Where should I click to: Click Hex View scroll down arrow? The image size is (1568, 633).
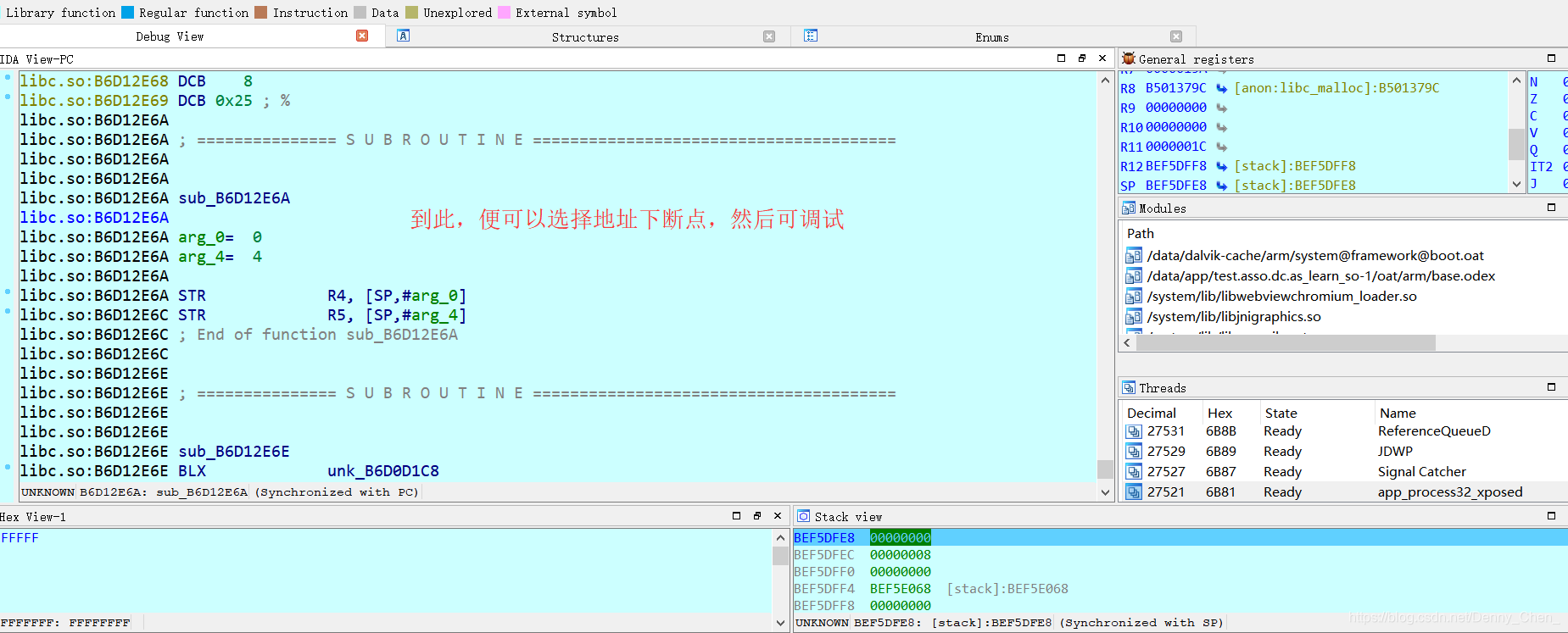click(781, 623)
